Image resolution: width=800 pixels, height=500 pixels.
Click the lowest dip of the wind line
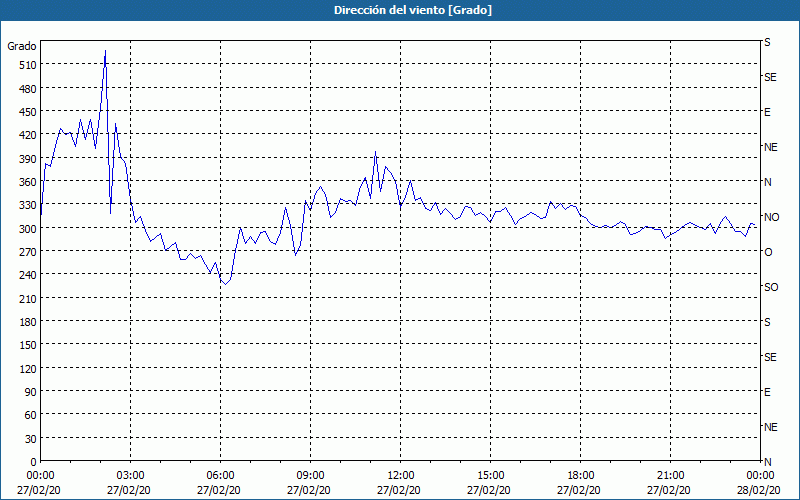pyautogui.click(x=225, y=285)
